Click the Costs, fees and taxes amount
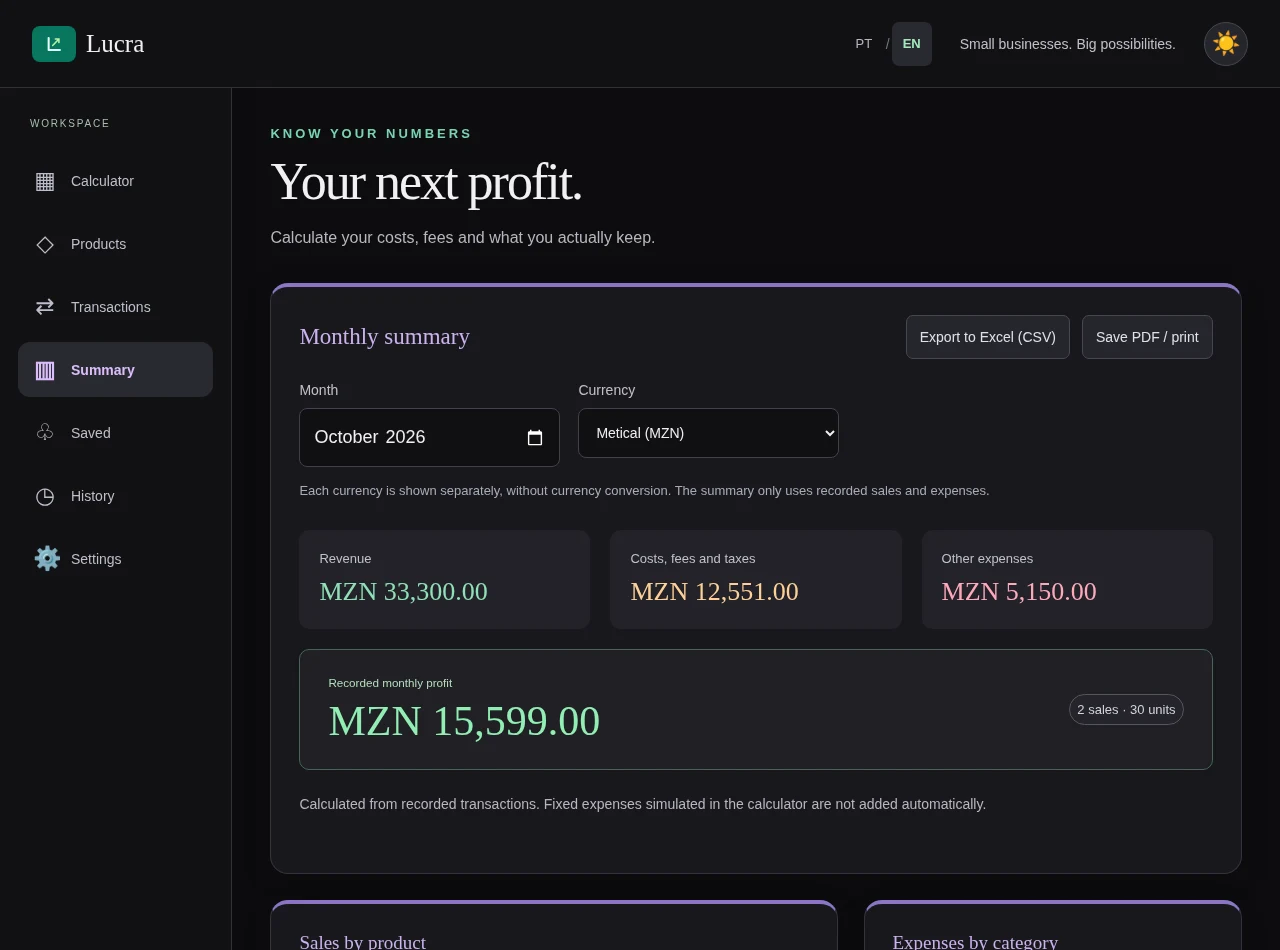This screenshot has height=950, width=1280. coord(714,592)
